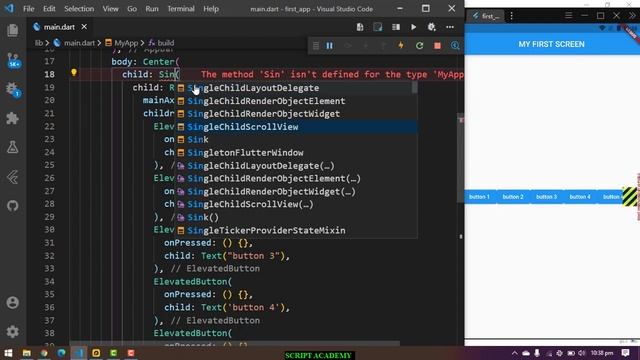Choose SingleChildRenderObjectWidget class suggestion
This screenshot has height=360, width=640.
pos(296,114)
